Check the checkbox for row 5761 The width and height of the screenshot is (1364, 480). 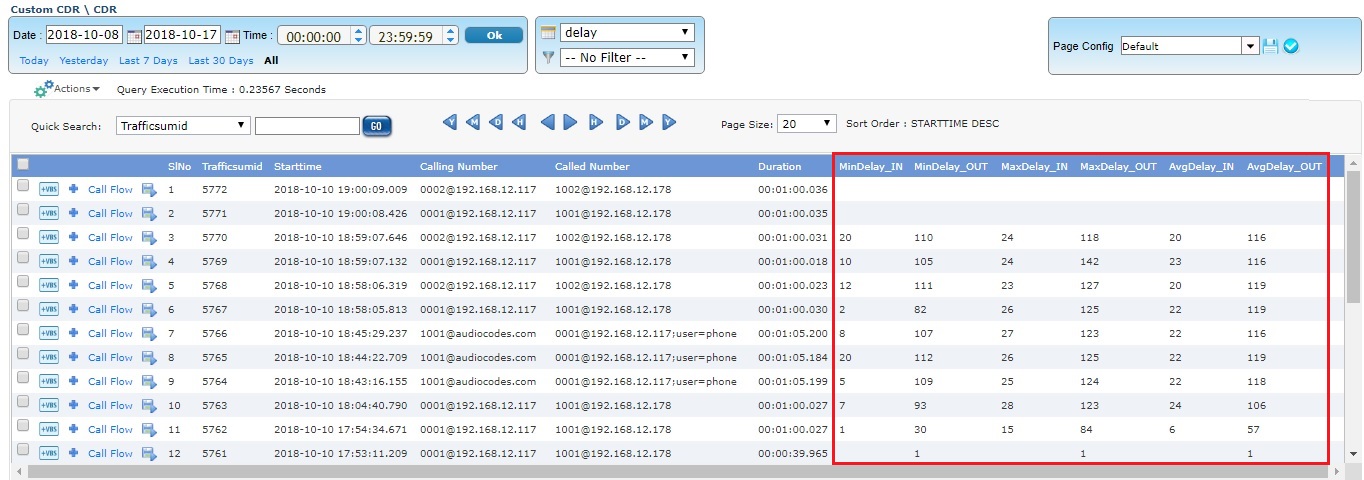pyautogui.click(x=23, y=450)
